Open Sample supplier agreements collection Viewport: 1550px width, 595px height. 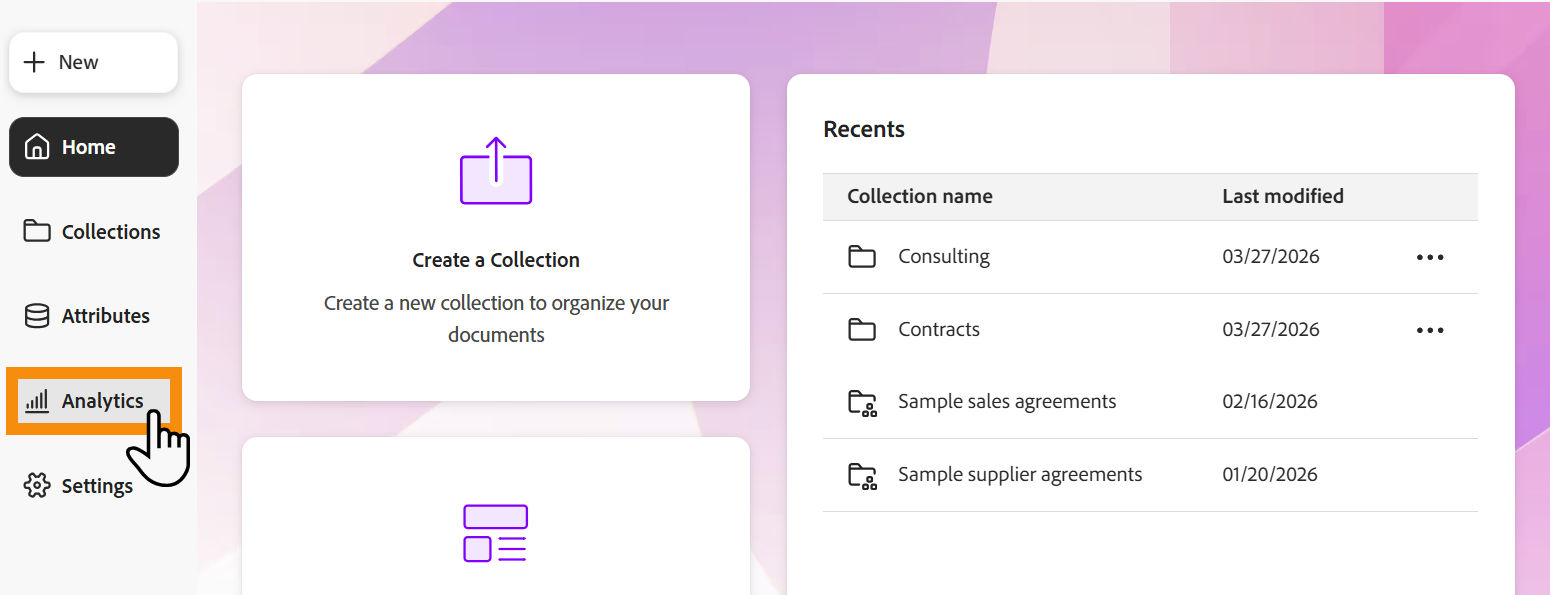point(1019,475)
